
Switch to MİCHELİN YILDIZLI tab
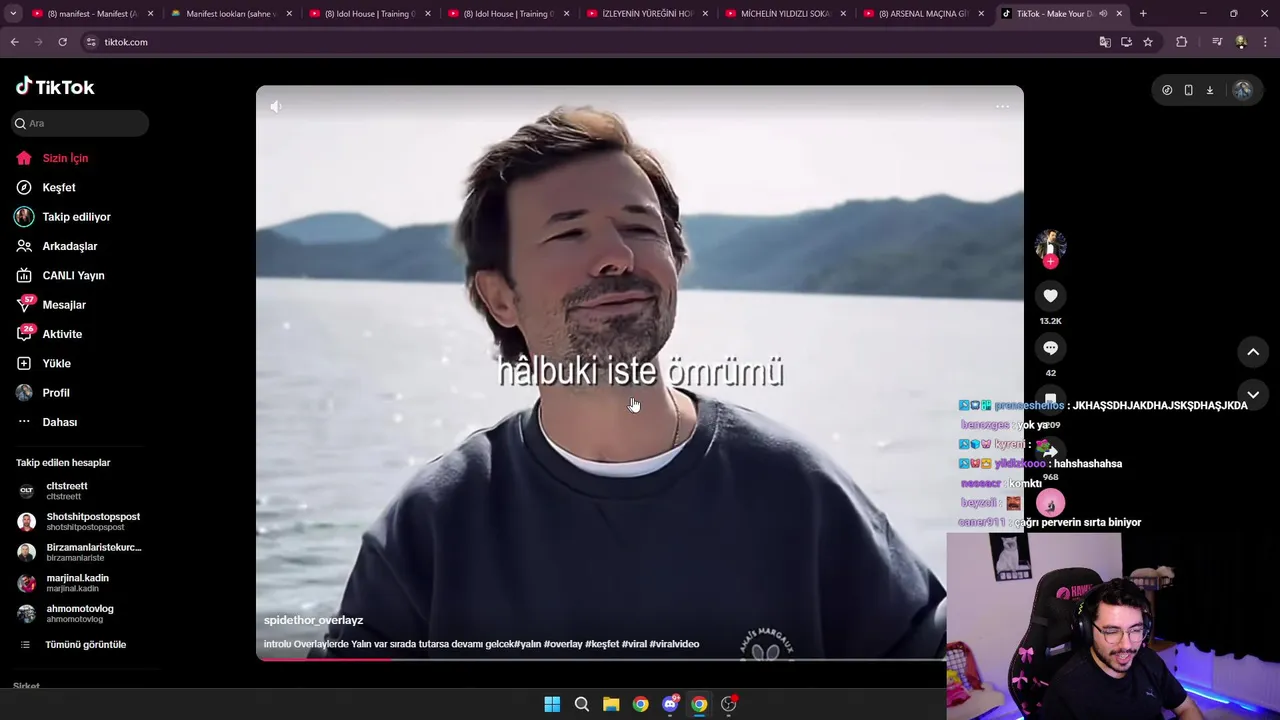(784, 14)
